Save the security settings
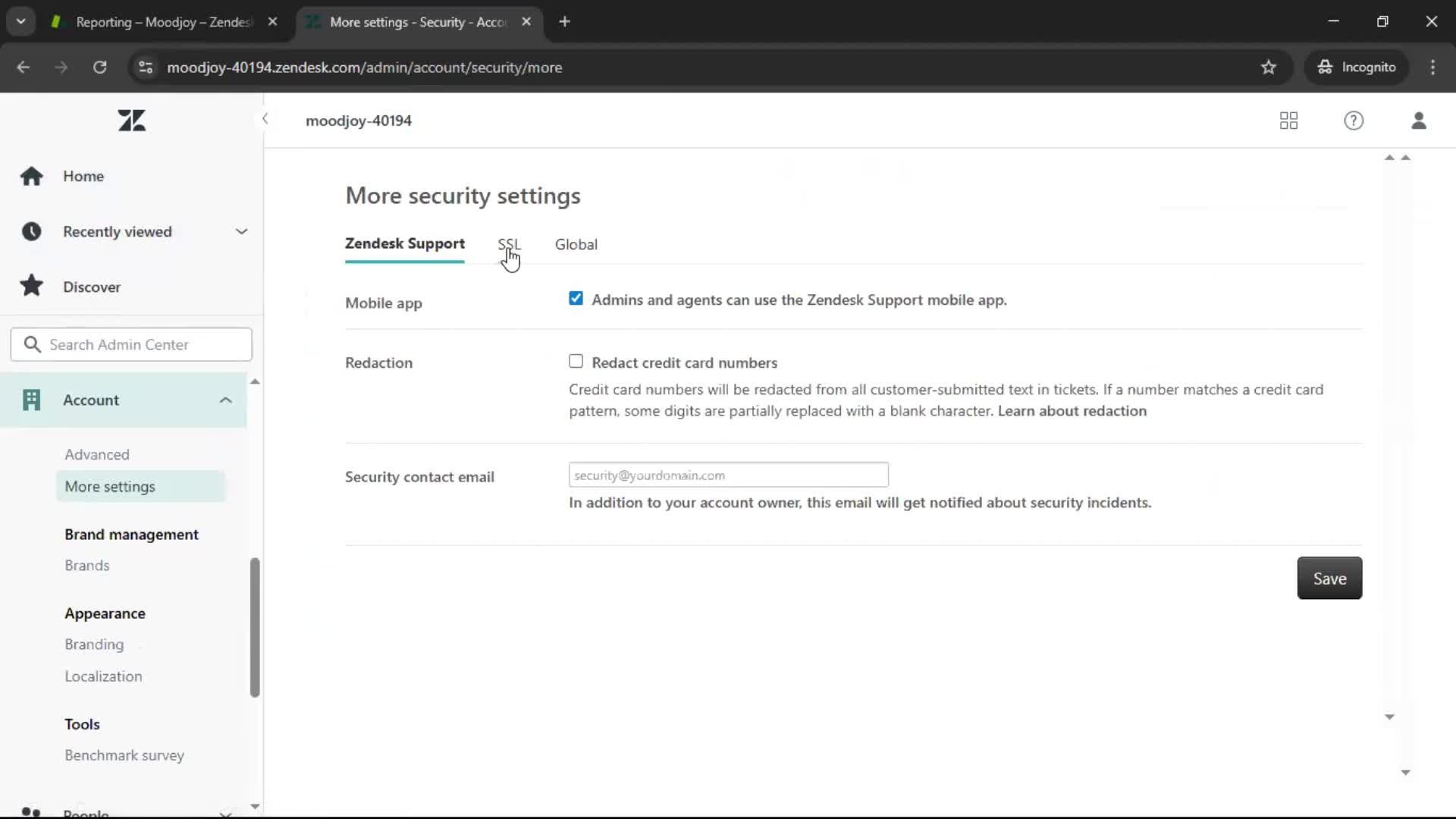Viewport: 1456px width, 819px height. 1329,578
